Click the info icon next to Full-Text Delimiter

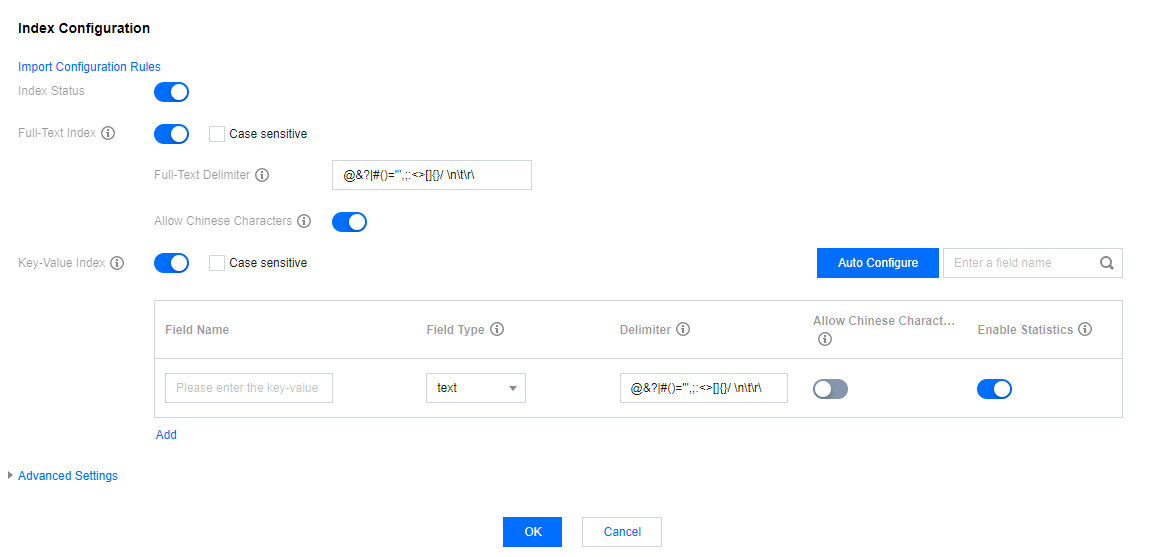pyautogui.click(x=262, y=175)
